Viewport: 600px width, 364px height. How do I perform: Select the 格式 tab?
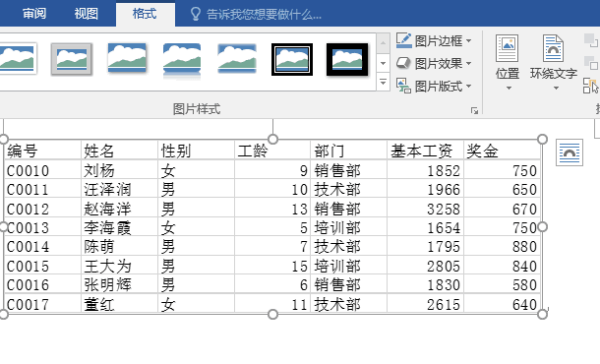tap(145, 14)
